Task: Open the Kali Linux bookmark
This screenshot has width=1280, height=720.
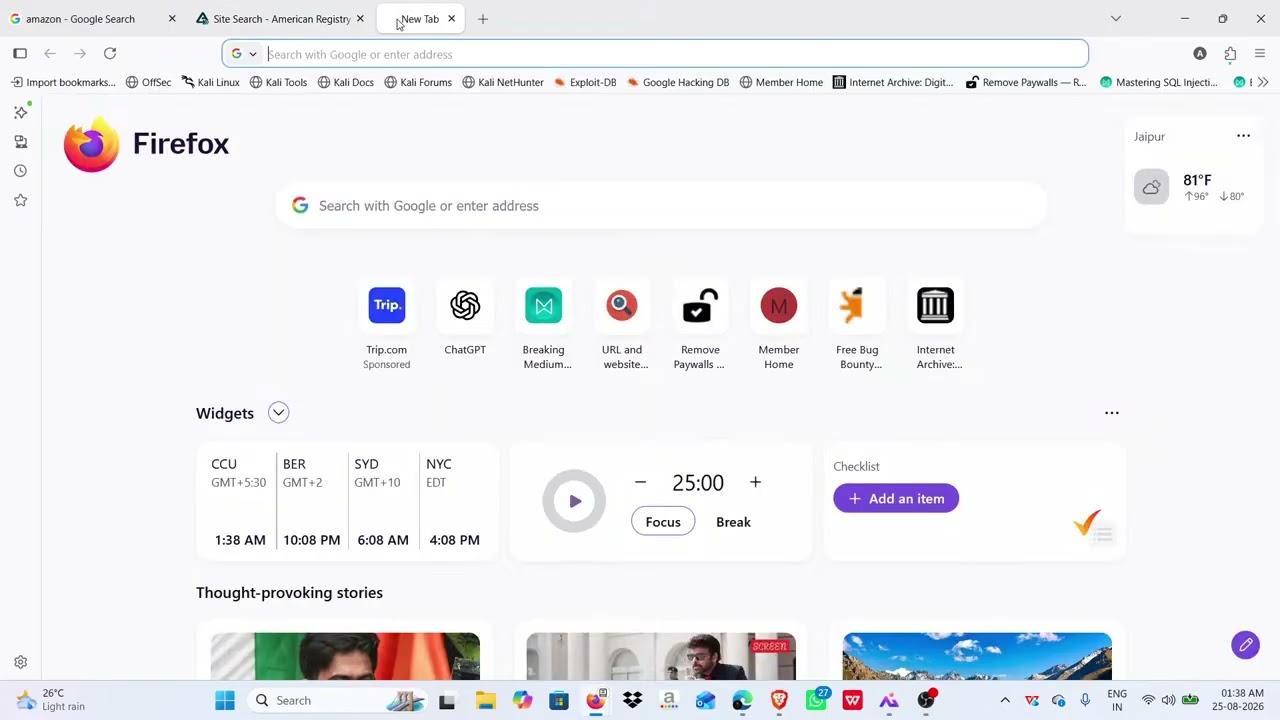Action: click(211, 82)
